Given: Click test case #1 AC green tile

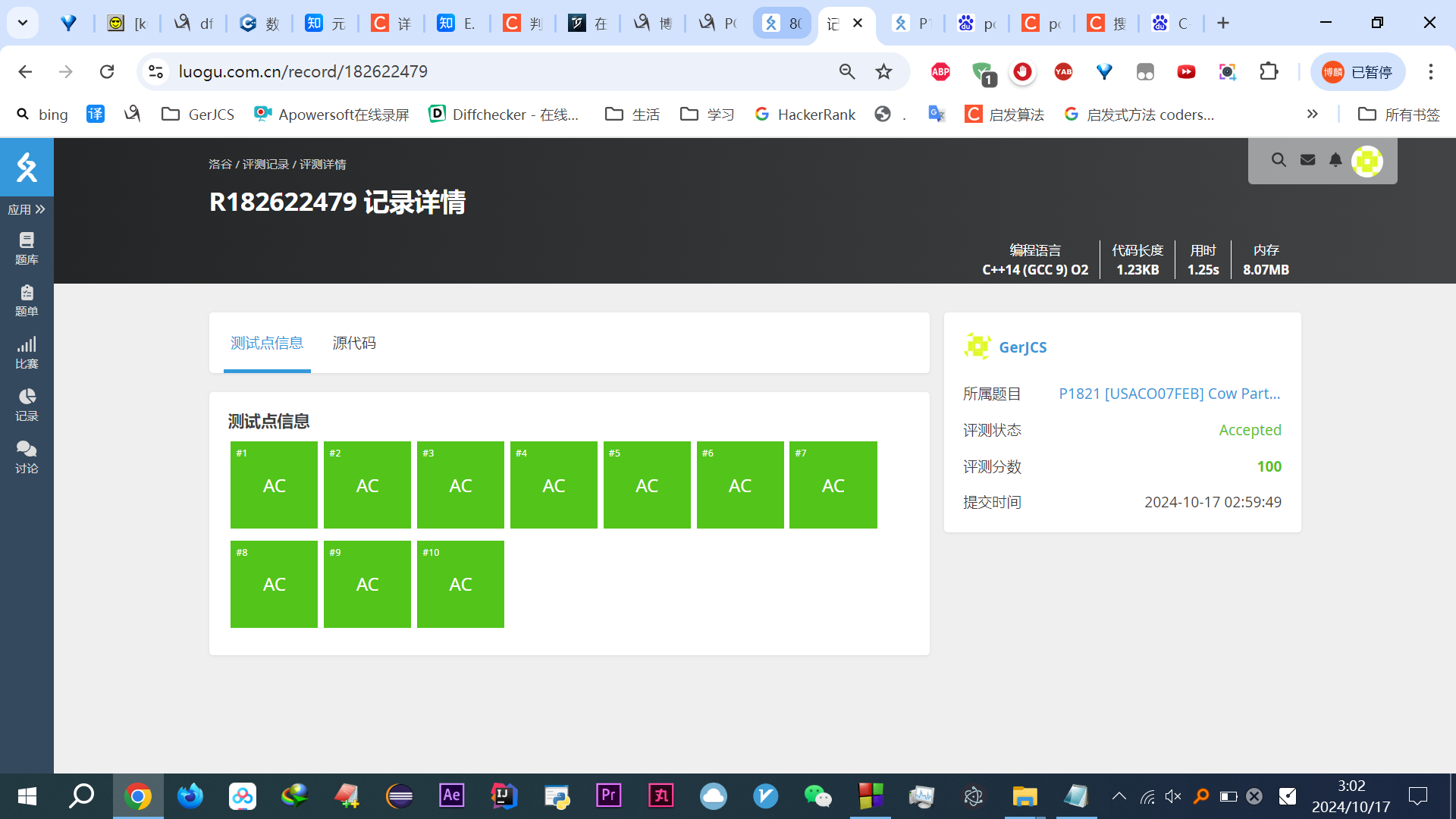Looking at the screenshot, I should [274, 485].
